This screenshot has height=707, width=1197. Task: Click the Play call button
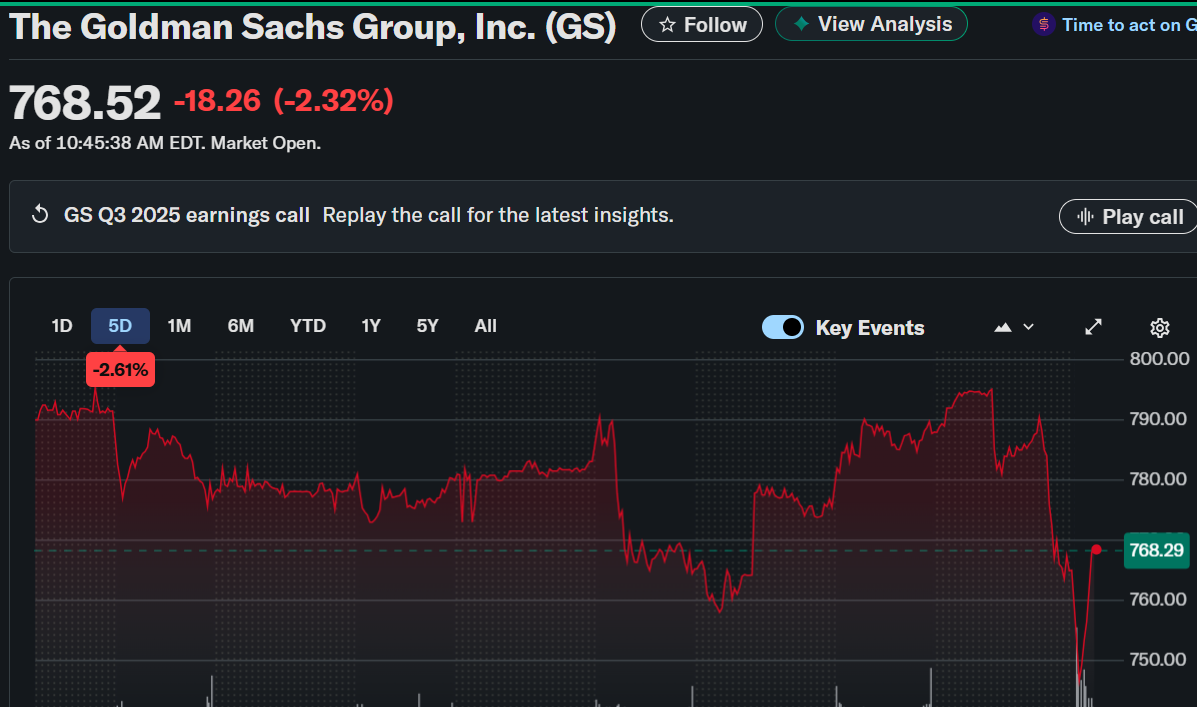1129,217
